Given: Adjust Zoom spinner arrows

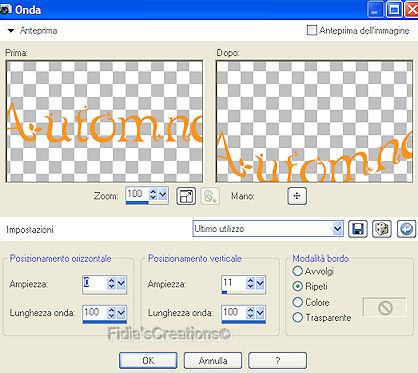Looking at the screenshot, I should [x=153, y=194].
